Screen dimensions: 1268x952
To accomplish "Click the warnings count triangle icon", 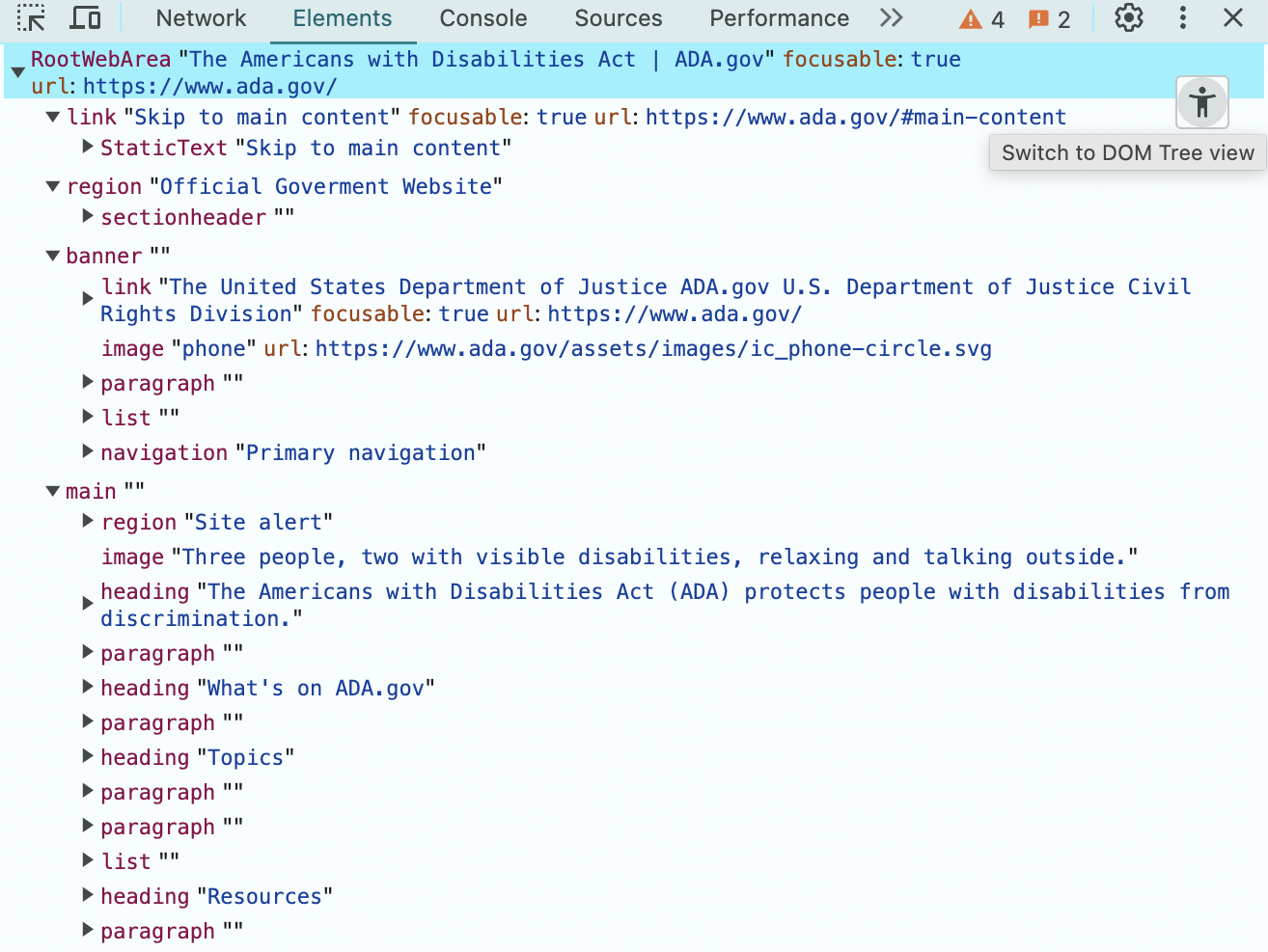I will [x=971, y=19].
